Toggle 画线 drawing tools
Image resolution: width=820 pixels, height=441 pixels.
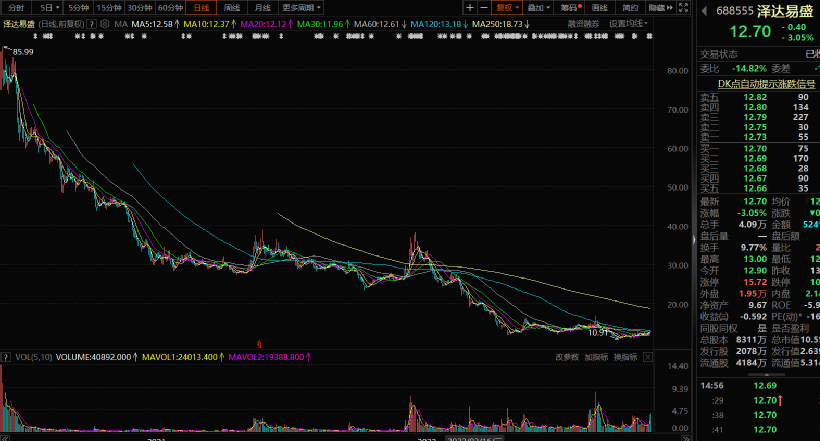[x=600, y=7]
